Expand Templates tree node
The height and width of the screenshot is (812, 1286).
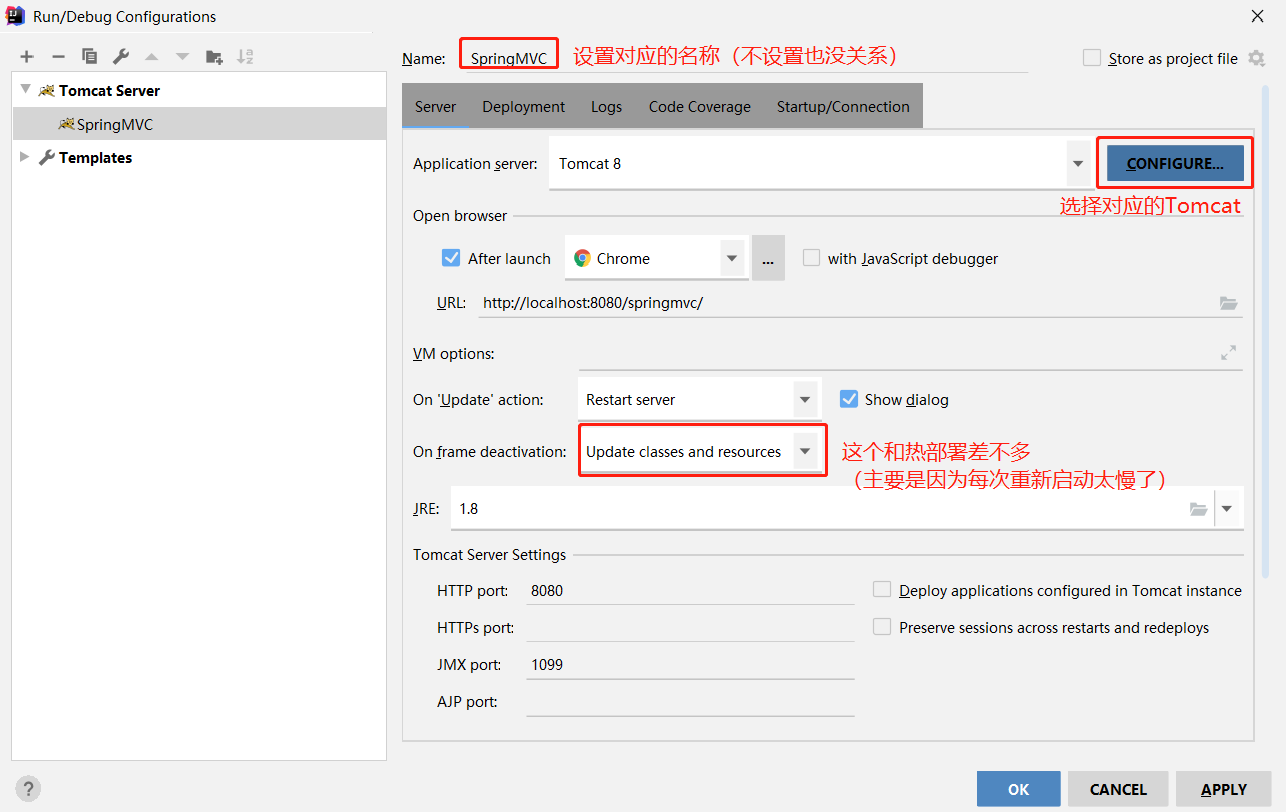click(25, 157)
